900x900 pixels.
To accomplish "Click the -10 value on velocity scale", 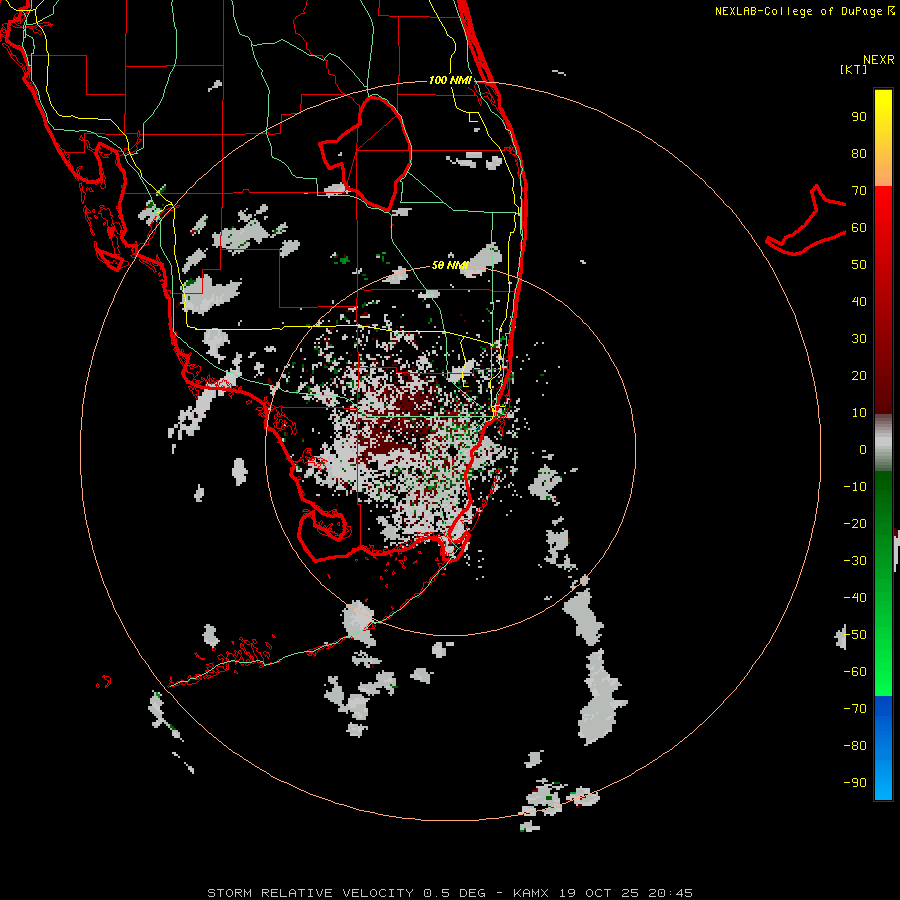I will point(855,487).
